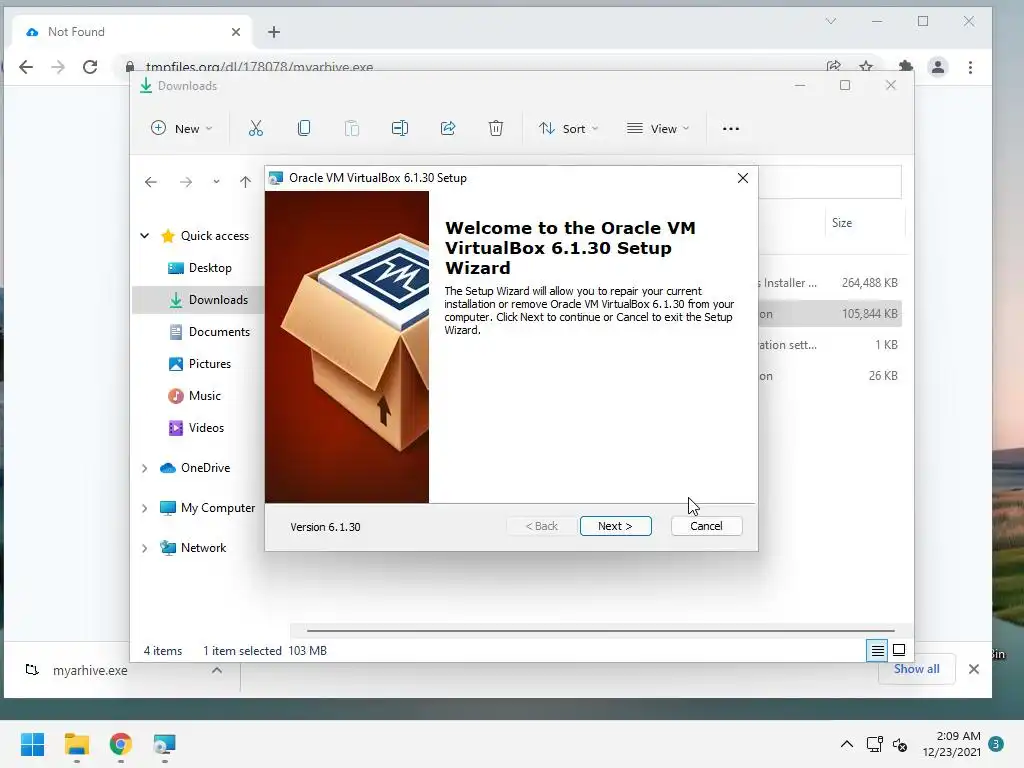Click the Chrome address bar URL
Viewport: 1024px width, 768px height.
[259, 67]
